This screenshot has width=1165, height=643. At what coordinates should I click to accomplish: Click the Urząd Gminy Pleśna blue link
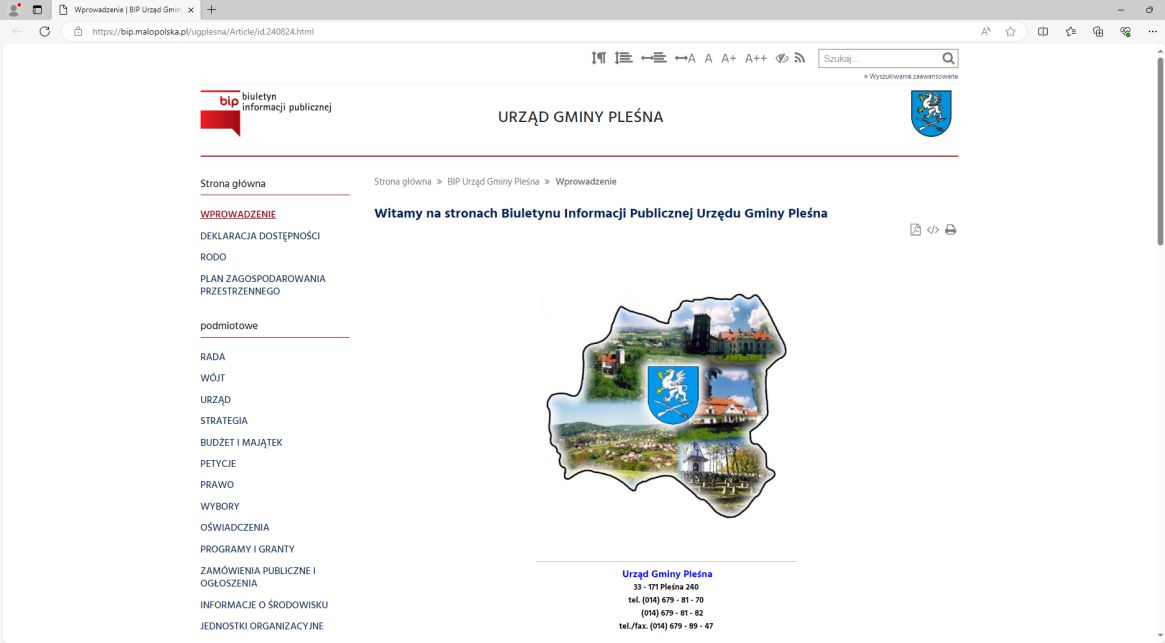(x=667, y=574)
